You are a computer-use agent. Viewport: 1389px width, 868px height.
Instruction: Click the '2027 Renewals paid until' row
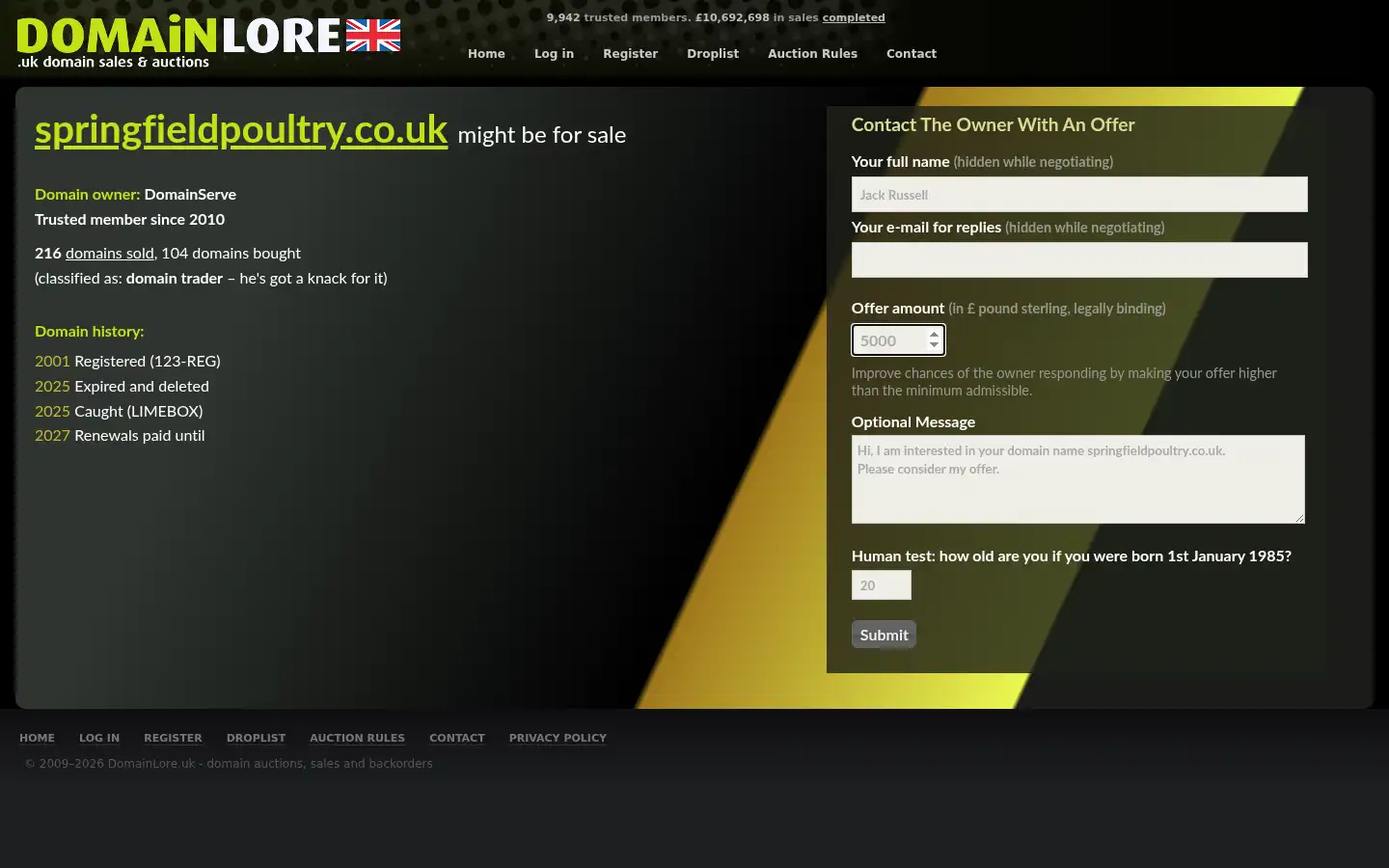tap(120, 435)
